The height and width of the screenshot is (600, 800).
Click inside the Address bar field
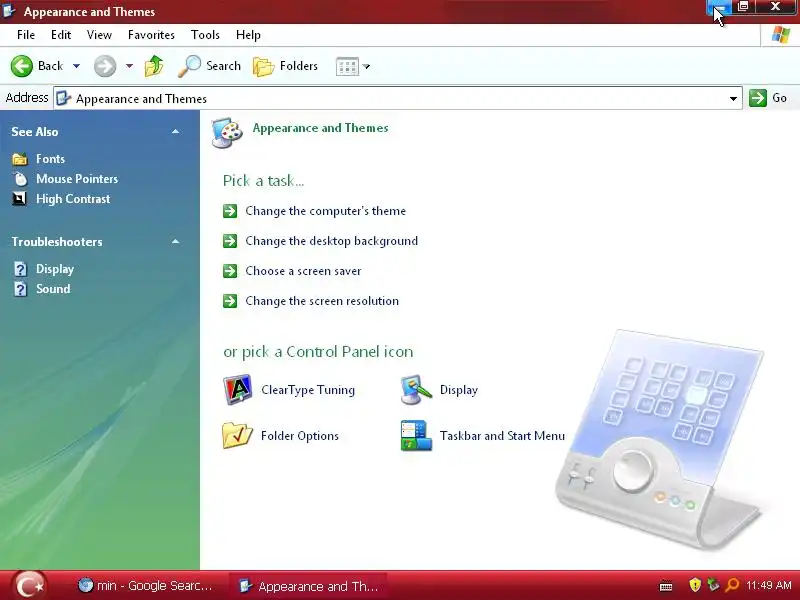point(398,98)
